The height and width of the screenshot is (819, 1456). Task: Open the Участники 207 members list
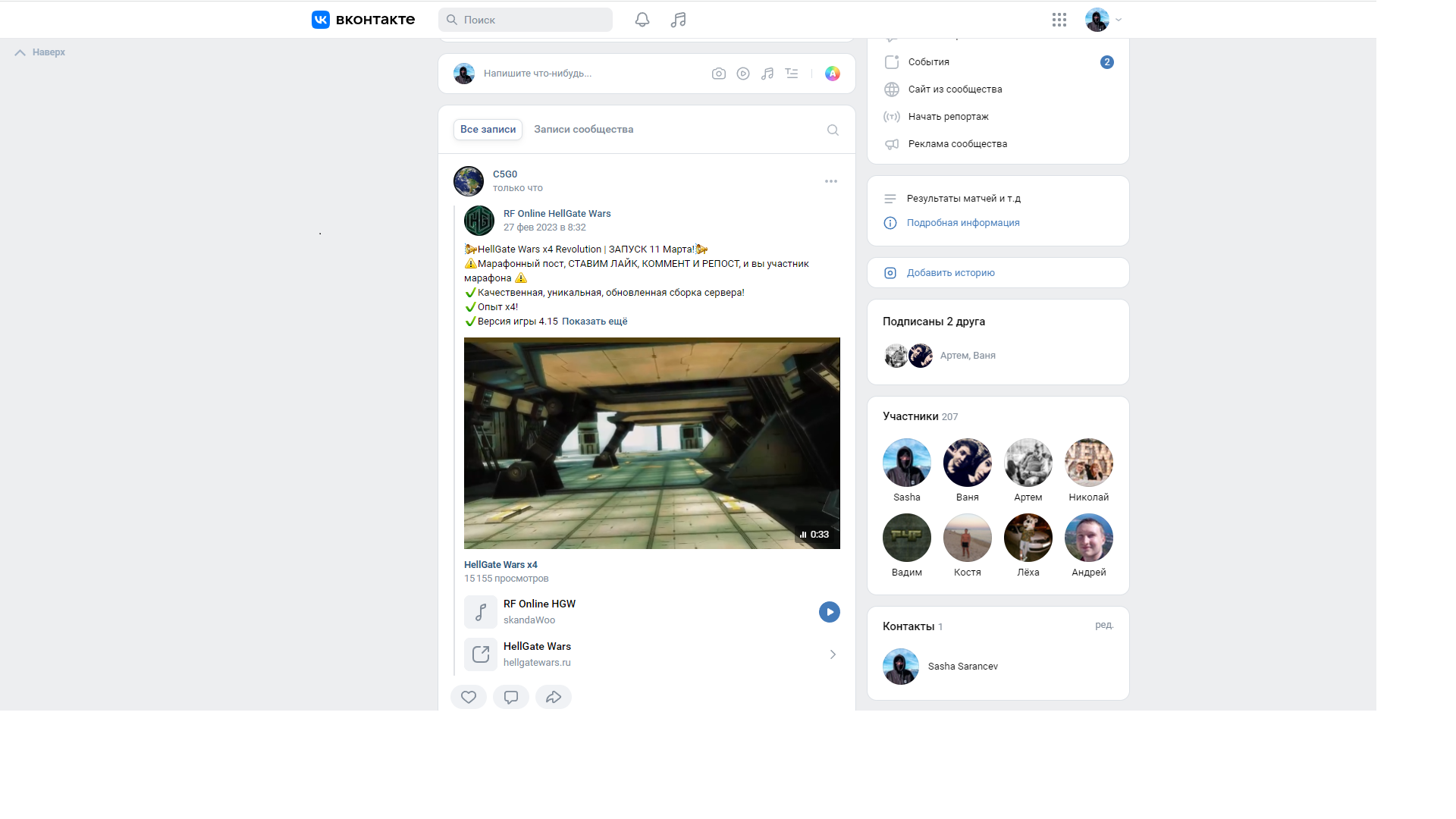[920, 416]
